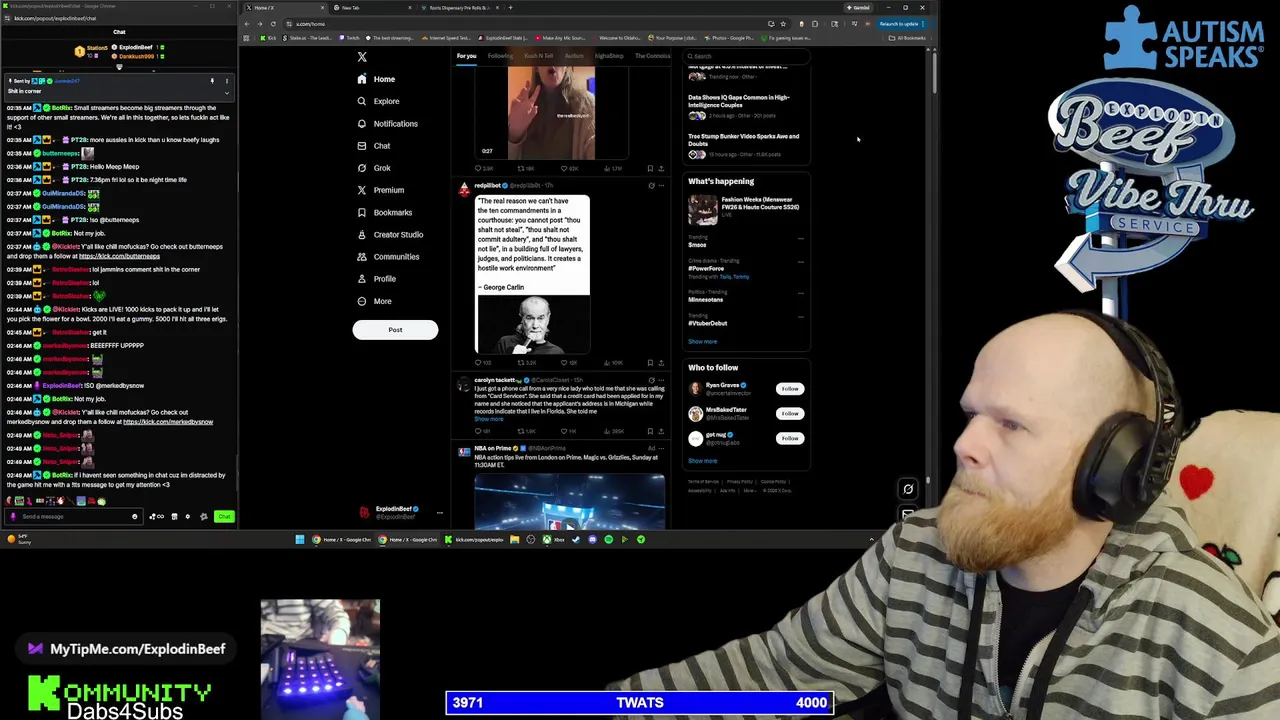The height and width of the screenshot is (720, 1280).
Task: Open Chat in the X sidebar
Action: pos(374,146)
